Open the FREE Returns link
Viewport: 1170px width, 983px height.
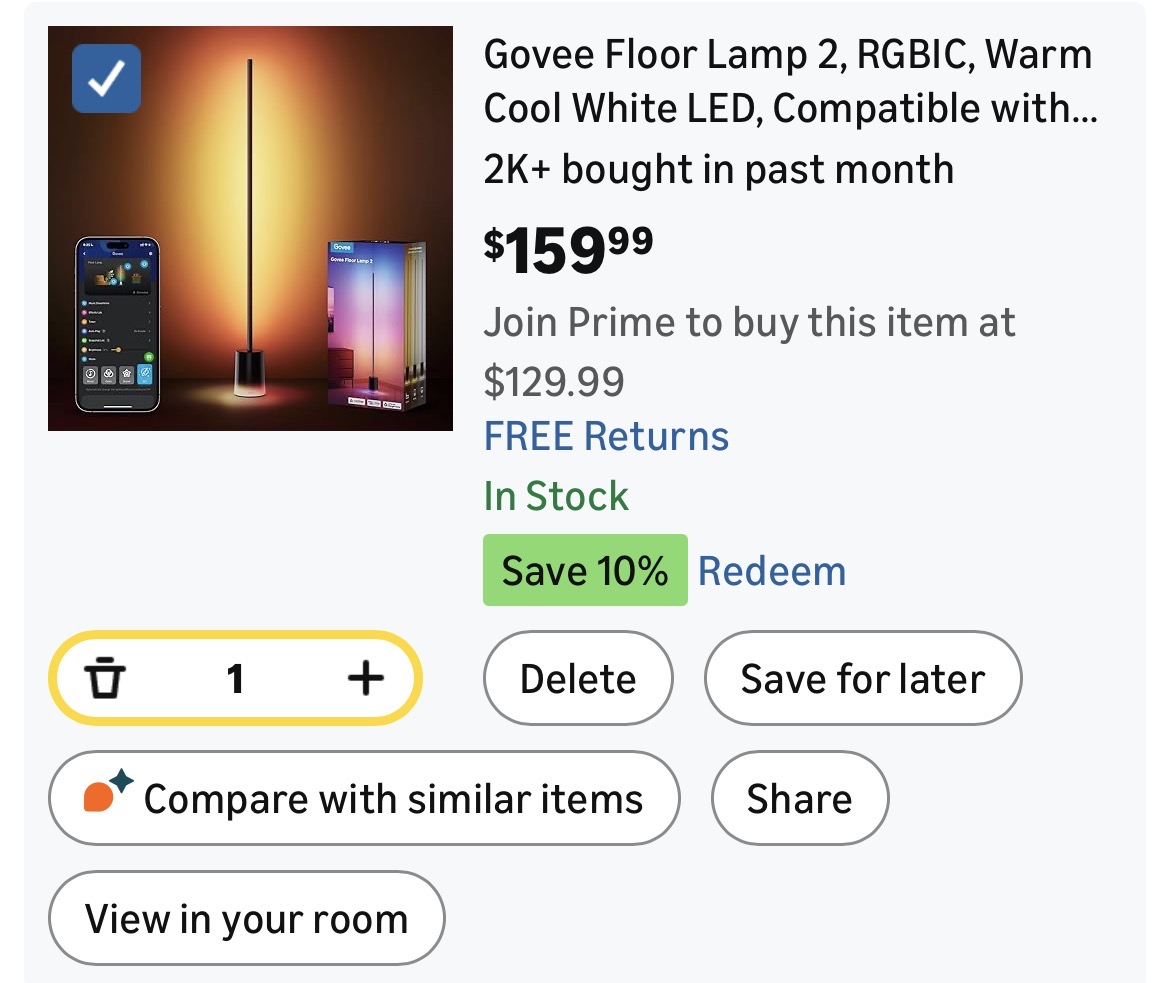tap(606, 437)
